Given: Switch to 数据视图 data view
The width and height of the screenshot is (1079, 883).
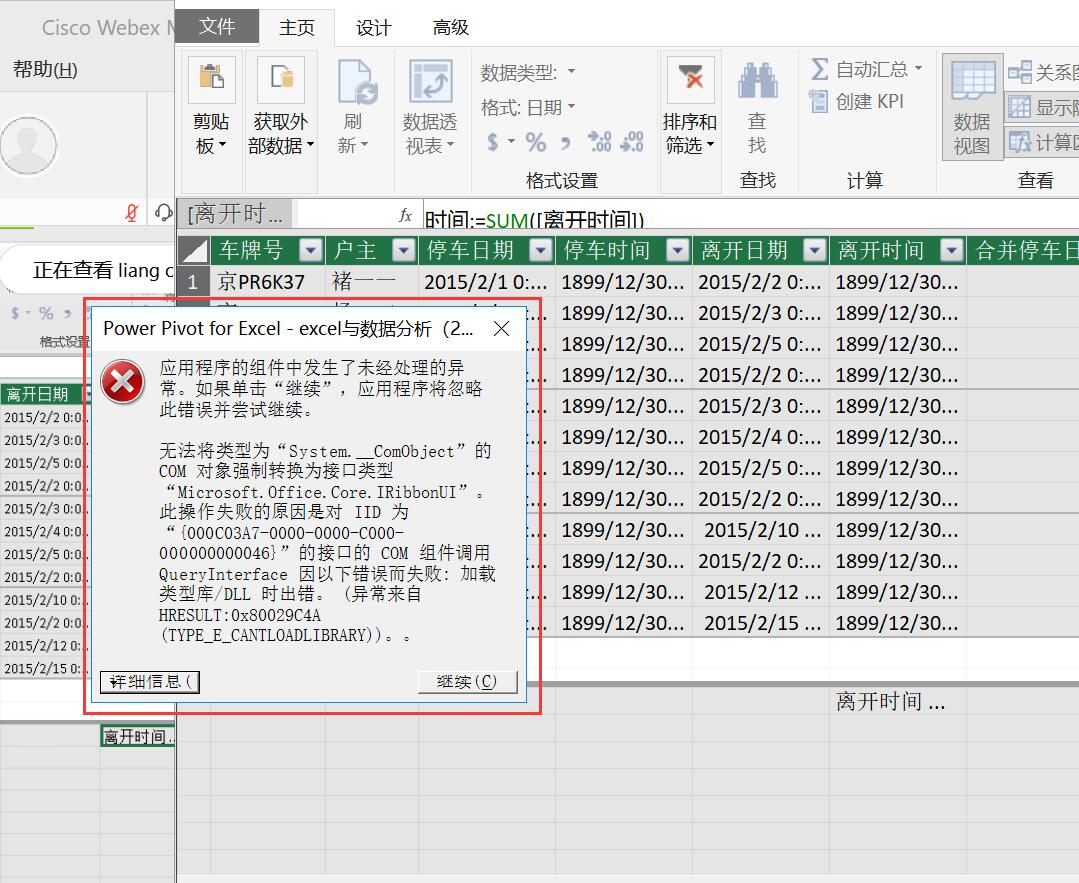Looking at the screenshot, I should click(x=972, y=107).
